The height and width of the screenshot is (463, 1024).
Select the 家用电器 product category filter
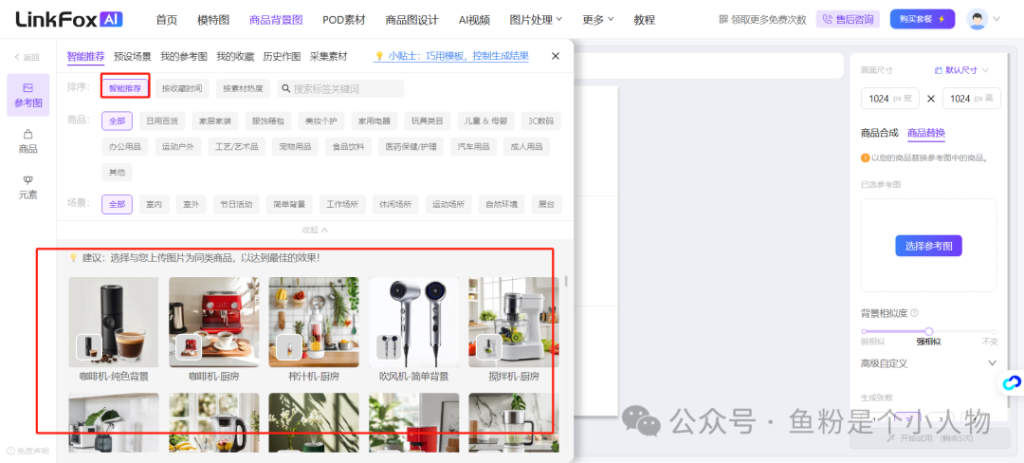[x=375, y=121]
